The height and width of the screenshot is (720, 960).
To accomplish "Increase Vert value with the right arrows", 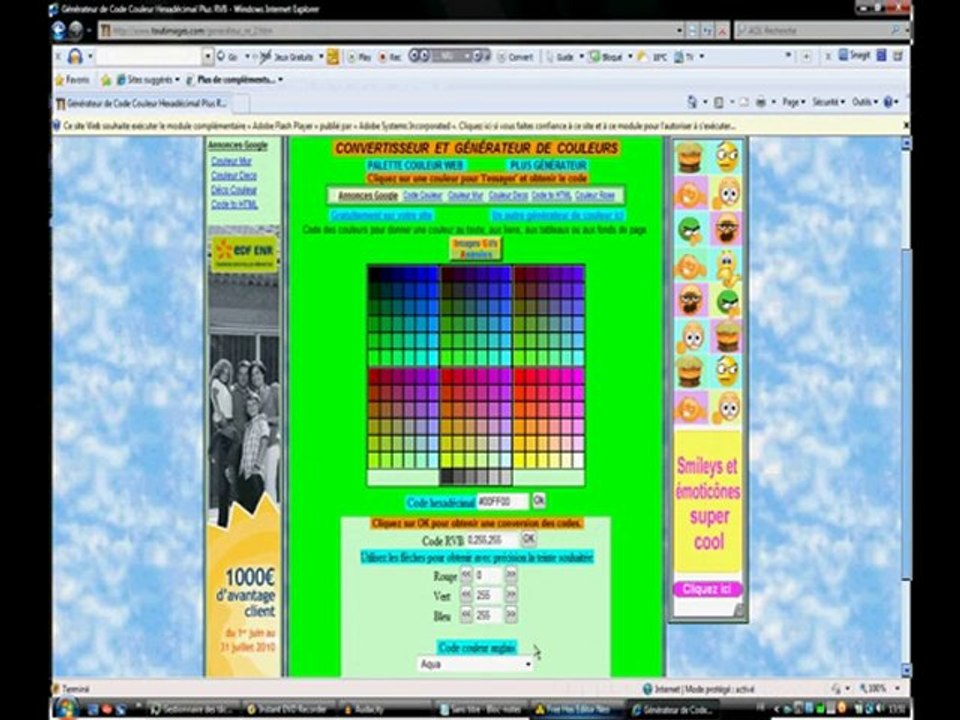I will (x=511, y=594).
